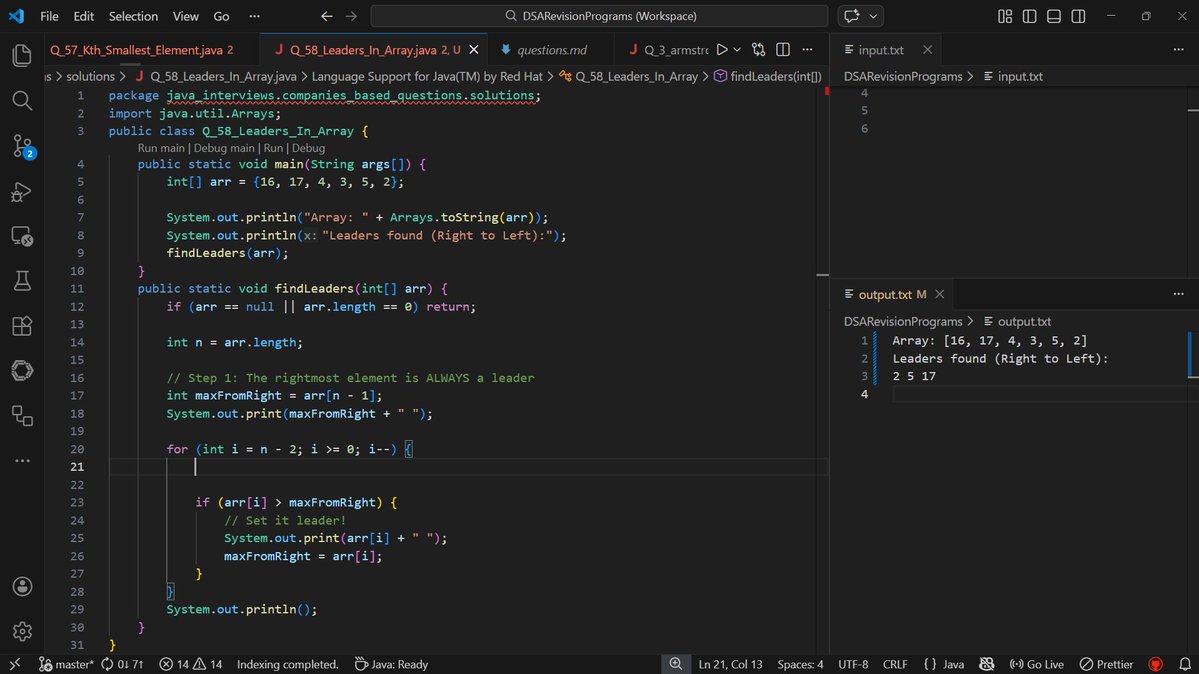Open Testing flask view
This screenshot has height=674, width=1199.
click(x=22, y=281)
